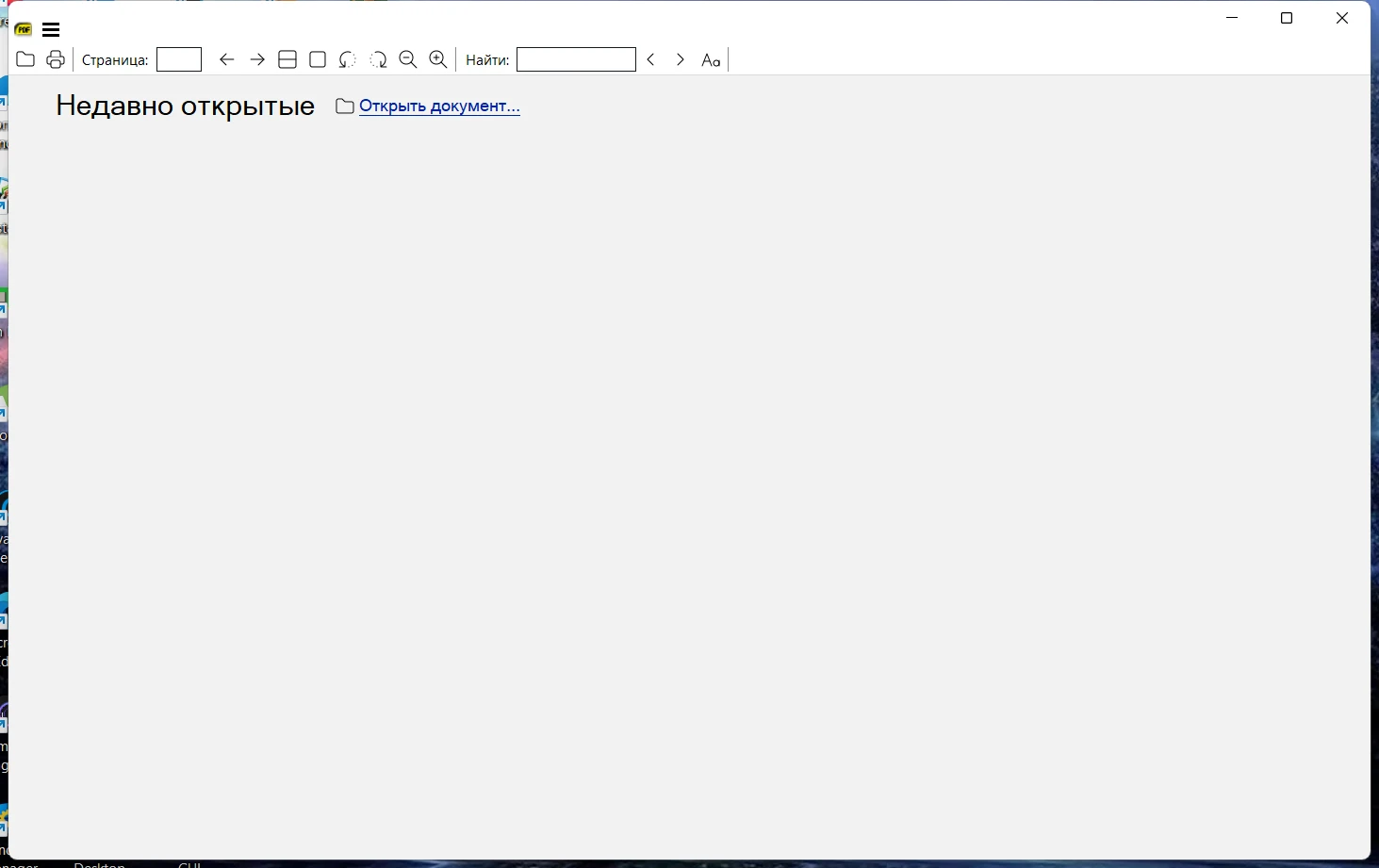Image resolution: width=1379 pixels, height=868 pixels.
Task: Find the previous search match
Action: click(x=650, y=59)
